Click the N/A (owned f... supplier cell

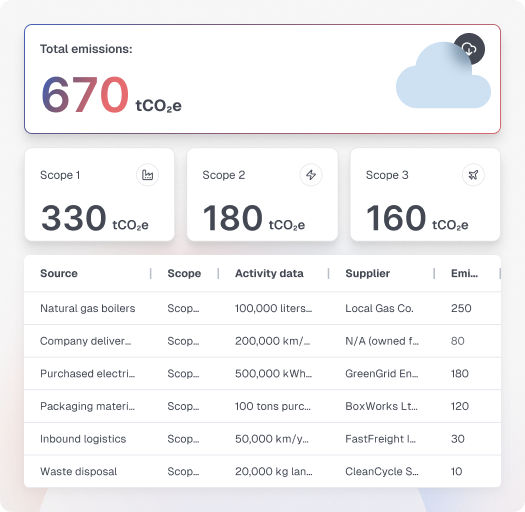382,341
